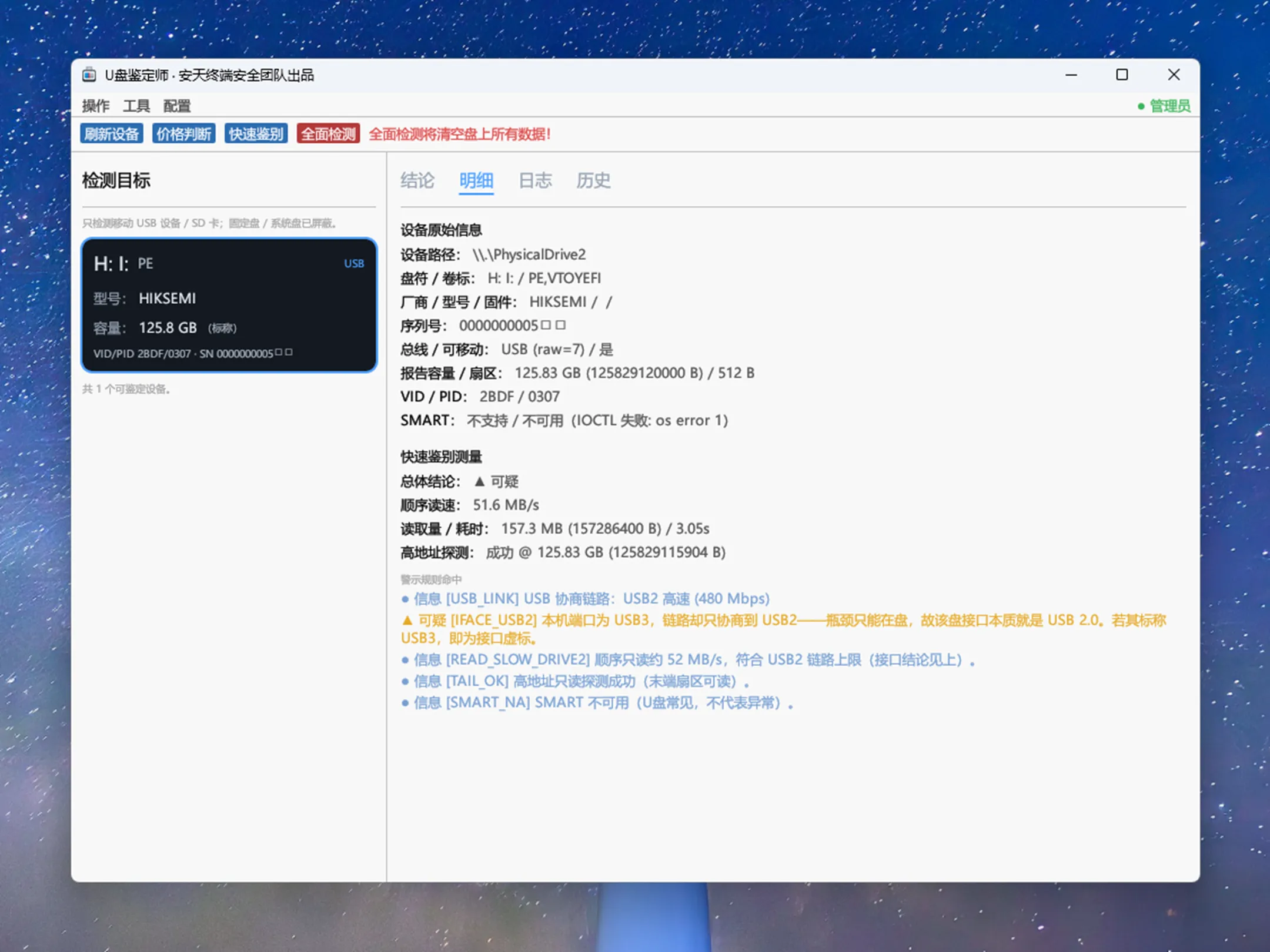Click the 盘符 / 卷标 PE,VTOYEFI line
The image size is (1270, 952).
tap(501, 278)
